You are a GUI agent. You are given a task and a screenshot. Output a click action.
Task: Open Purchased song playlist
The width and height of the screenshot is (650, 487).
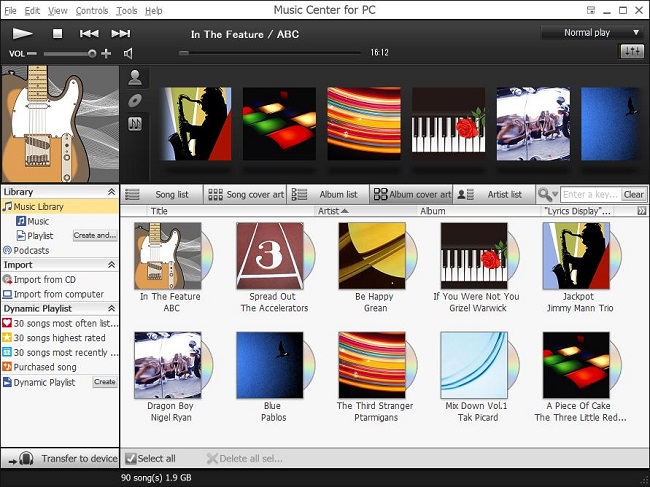point(39,367)
